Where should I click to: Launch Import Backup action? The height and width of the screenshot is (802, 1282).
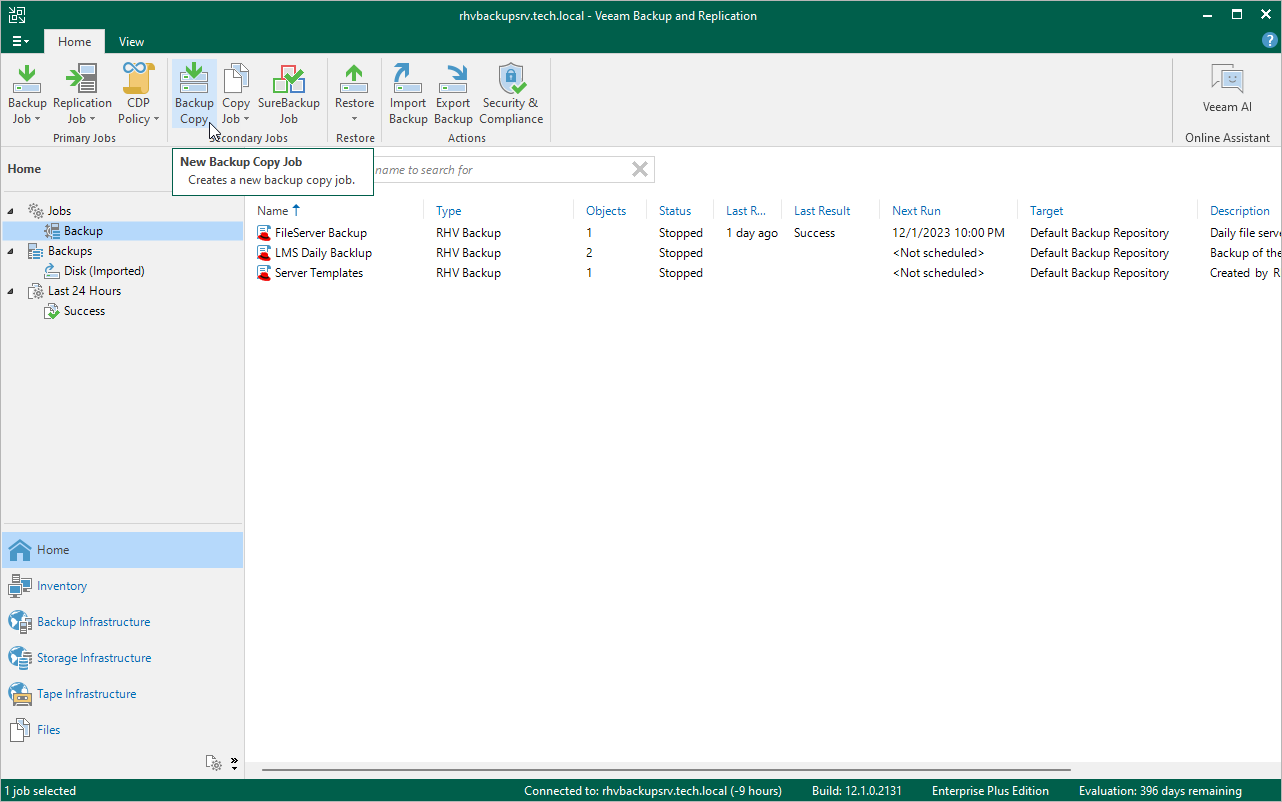[x=408, y=94]
